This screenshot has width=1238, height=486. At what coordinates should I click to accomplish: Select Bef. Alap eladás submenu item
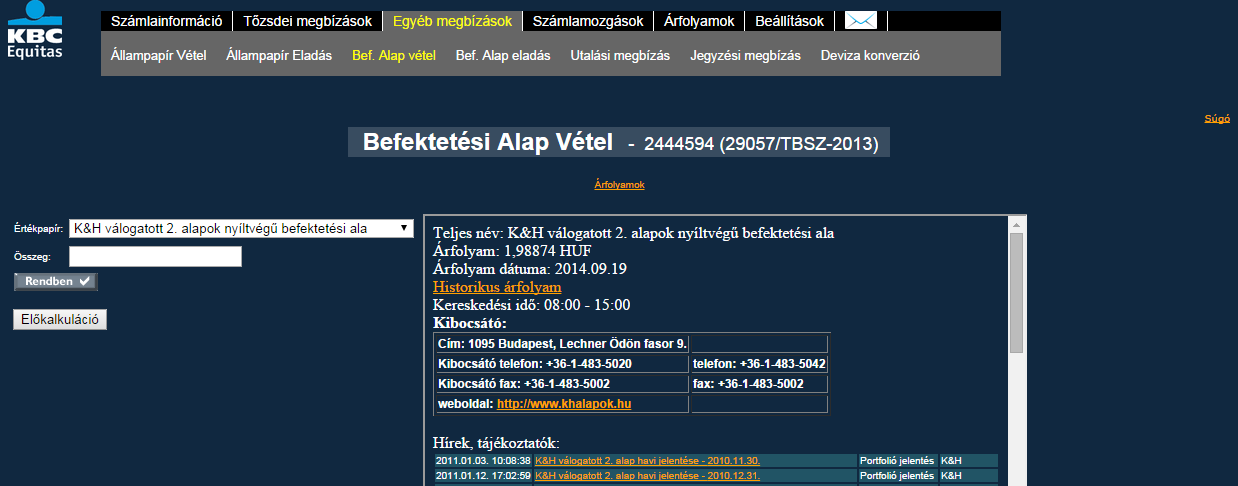503,56
